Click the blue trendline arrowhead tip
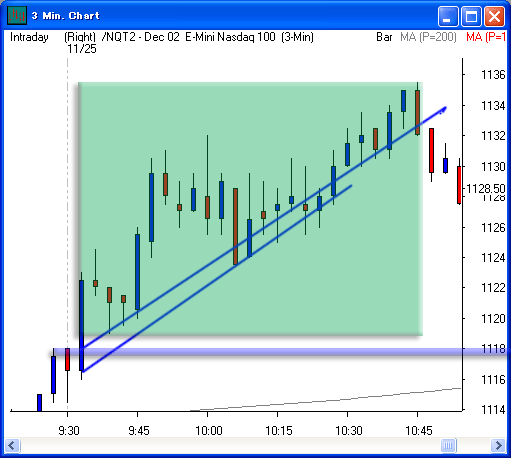Viewport: 511px width, 458px height. click(x=444, y=109)
